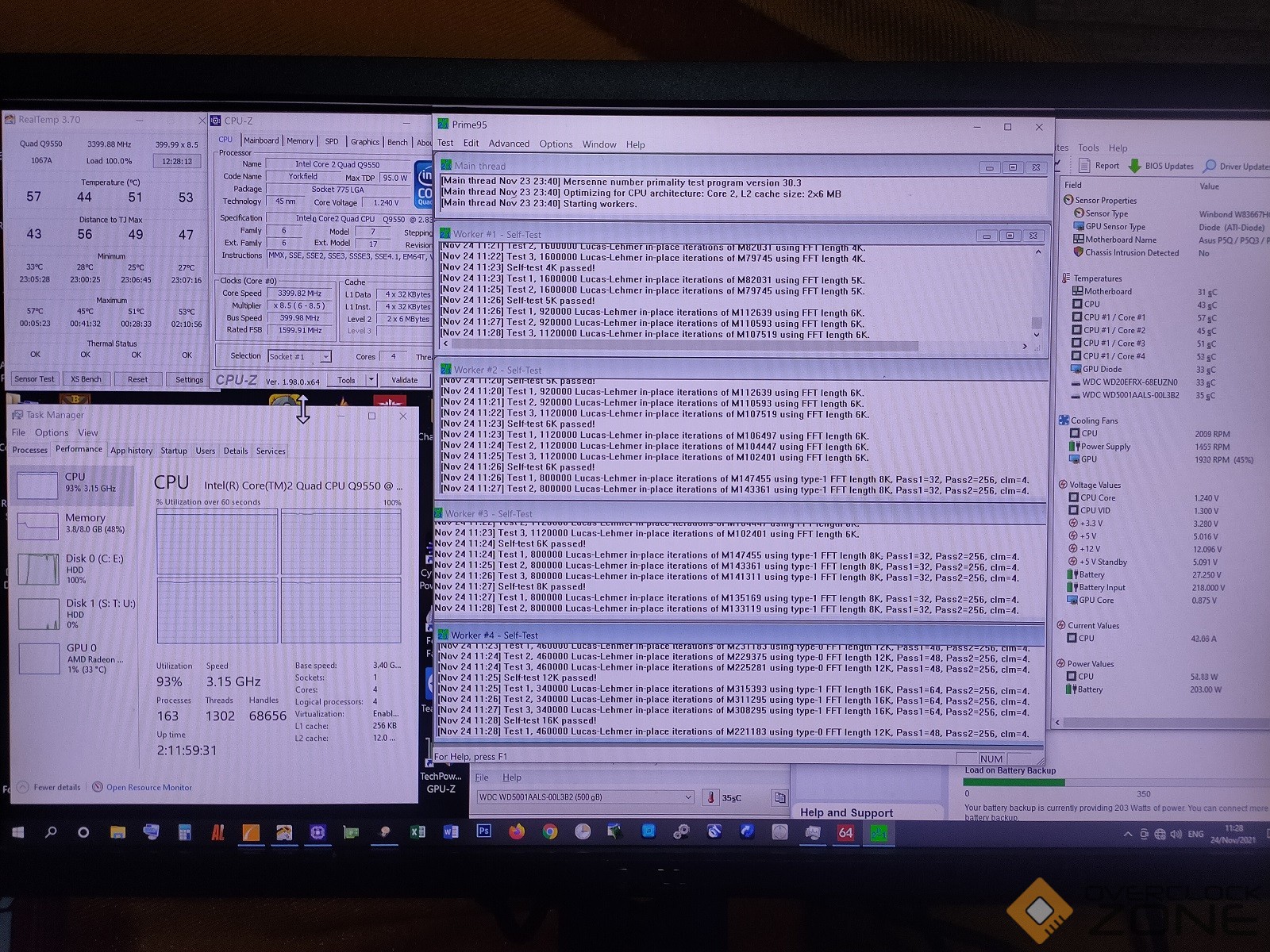The height and width of the screenshot is (952, 1270).
Task: Click the copy icon beside the 35°C reading
Action: [779, 797]
